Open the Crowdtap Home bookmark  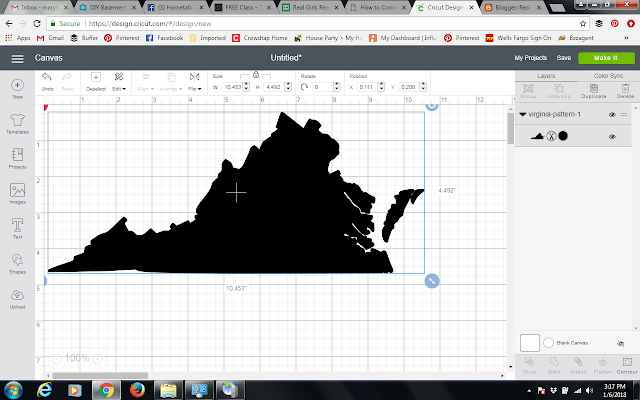tap(260, 38)
